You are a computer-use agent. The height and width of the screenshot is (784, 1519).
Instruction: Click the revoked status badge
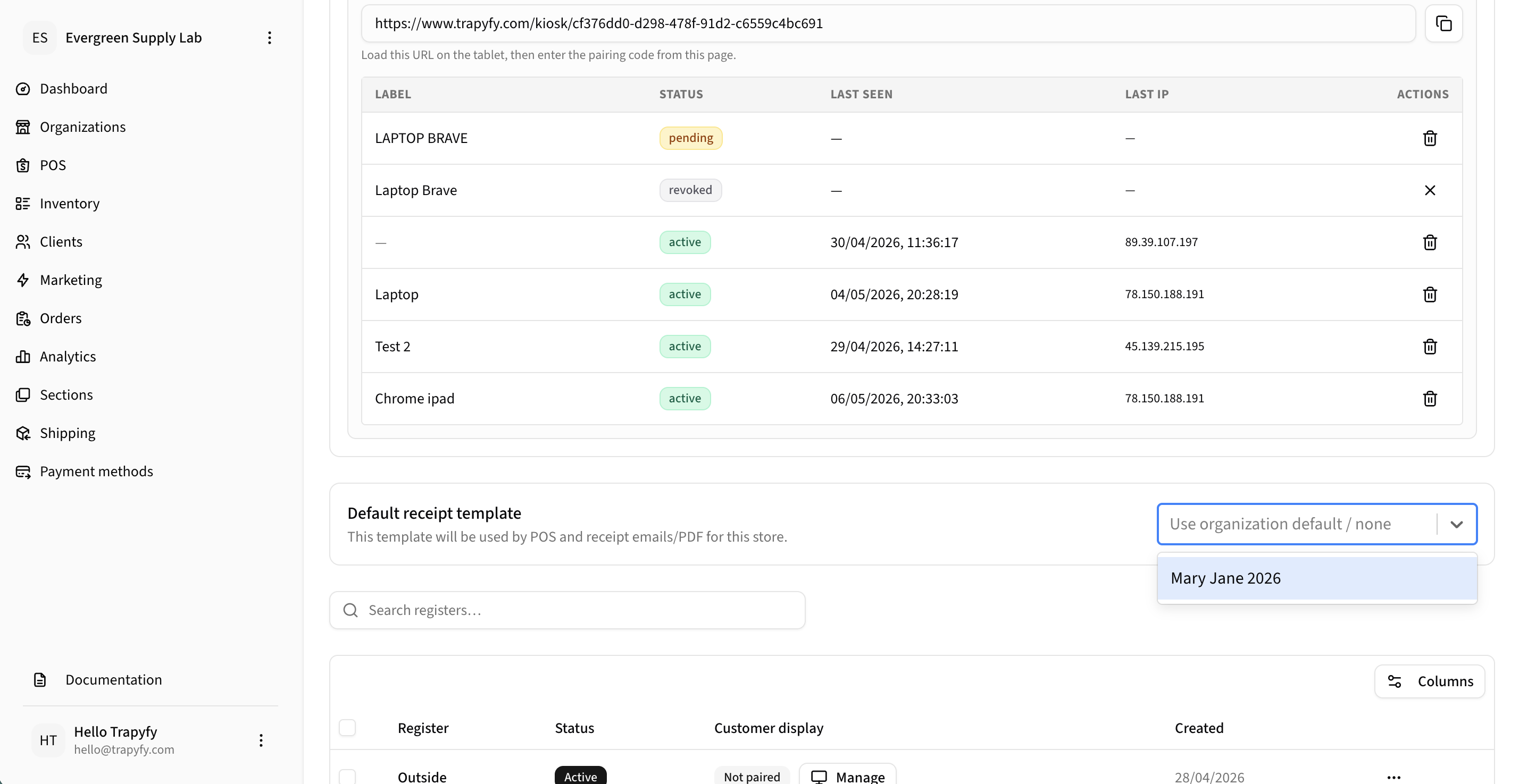click(x=690, y=190)
